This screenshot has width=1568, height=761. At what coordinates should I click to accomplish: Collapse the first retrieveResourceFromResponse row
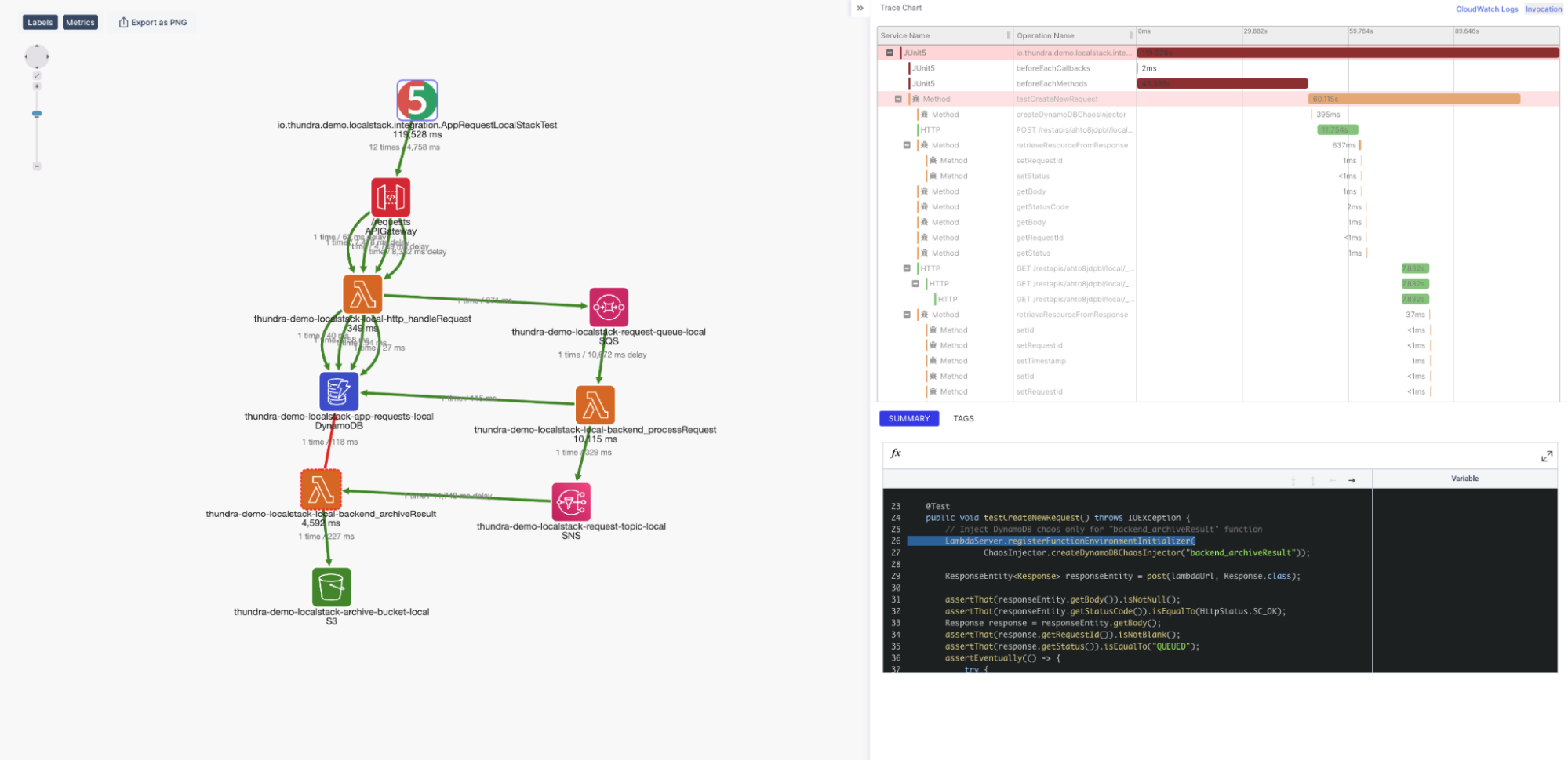[907, 145]
